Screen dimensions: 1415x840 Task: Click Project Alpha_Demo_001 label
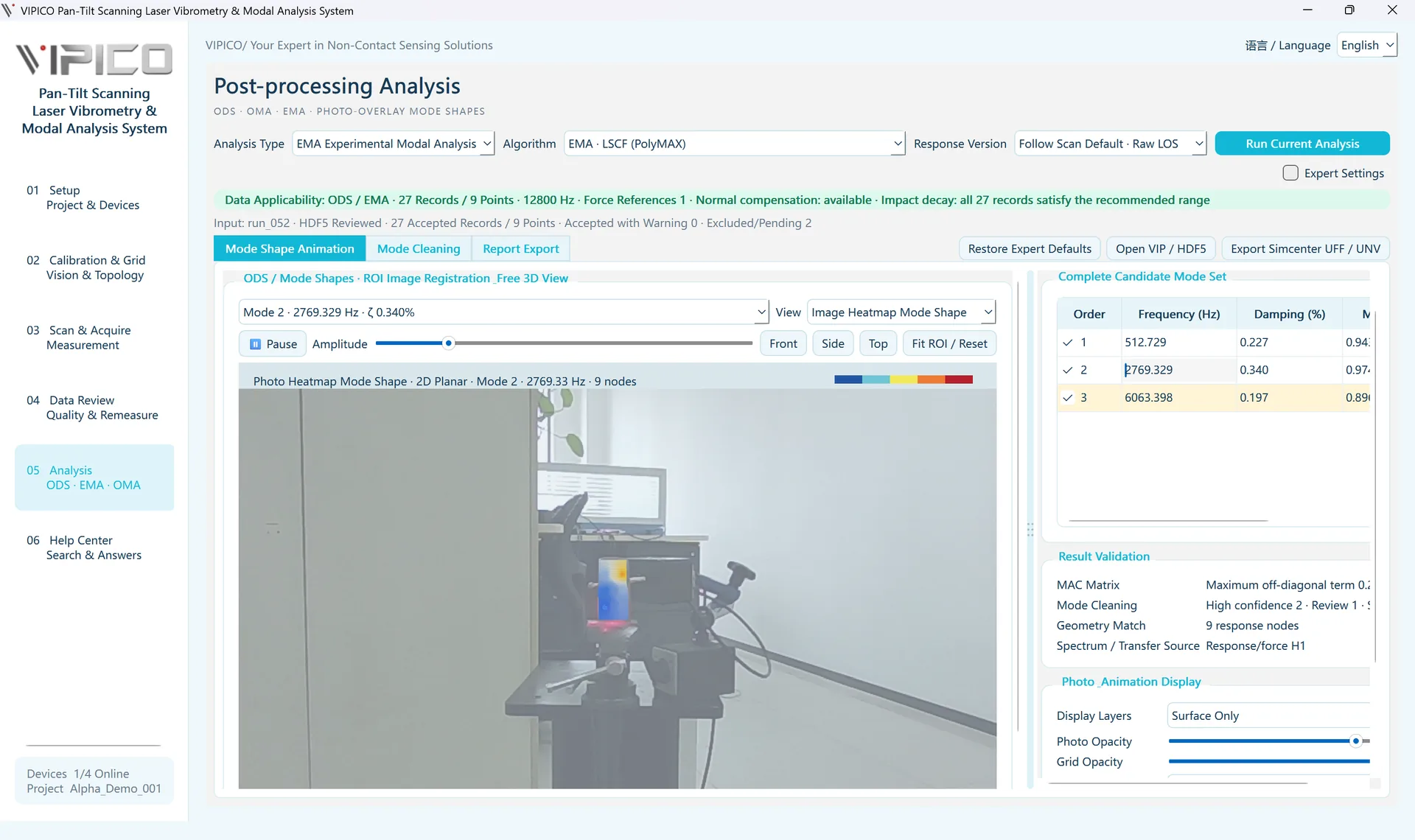coord(94,789)
